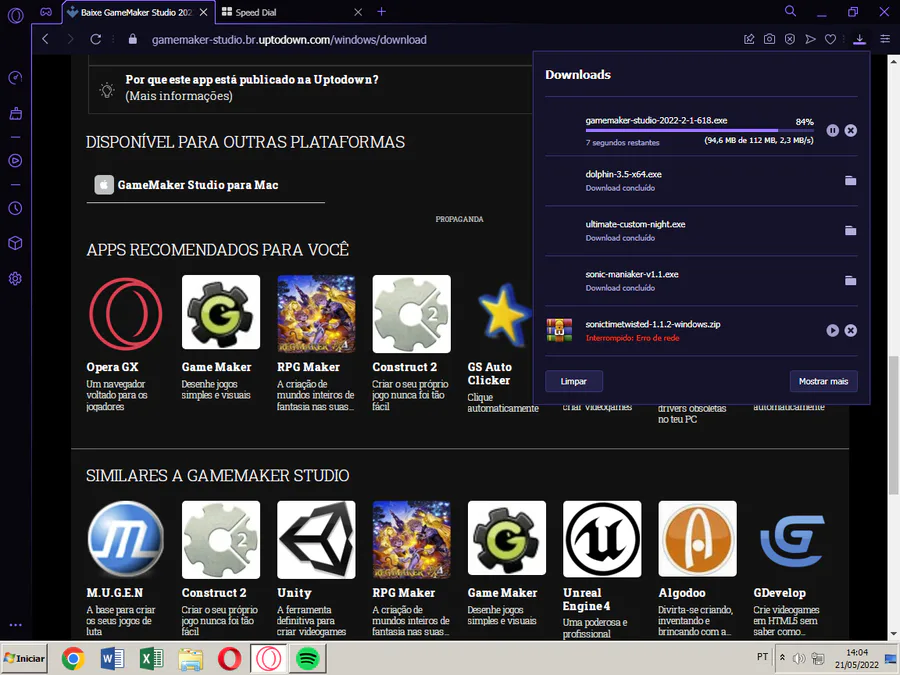Open Extensions cube sidebar icon

15,243
